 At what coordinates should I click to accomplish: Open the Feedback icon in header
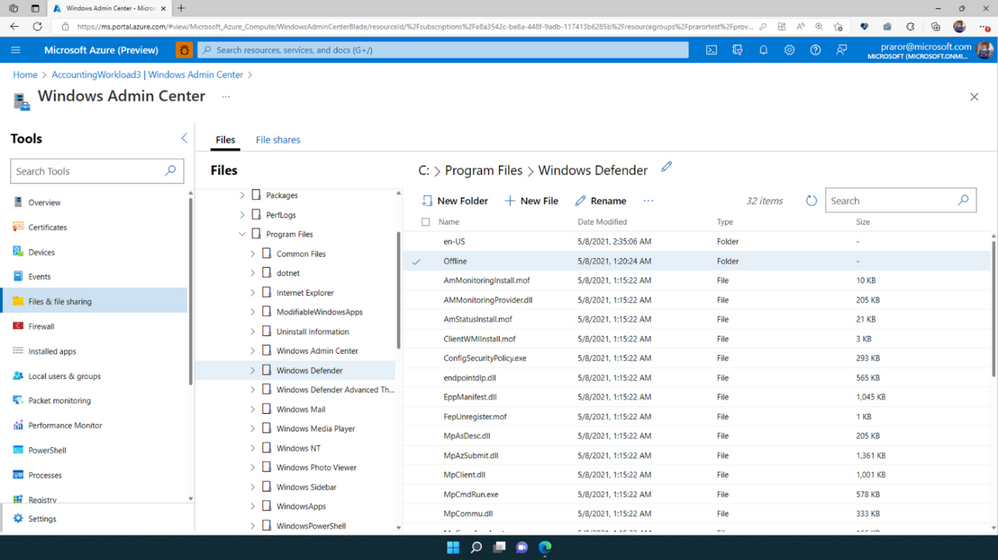(841, 50)
